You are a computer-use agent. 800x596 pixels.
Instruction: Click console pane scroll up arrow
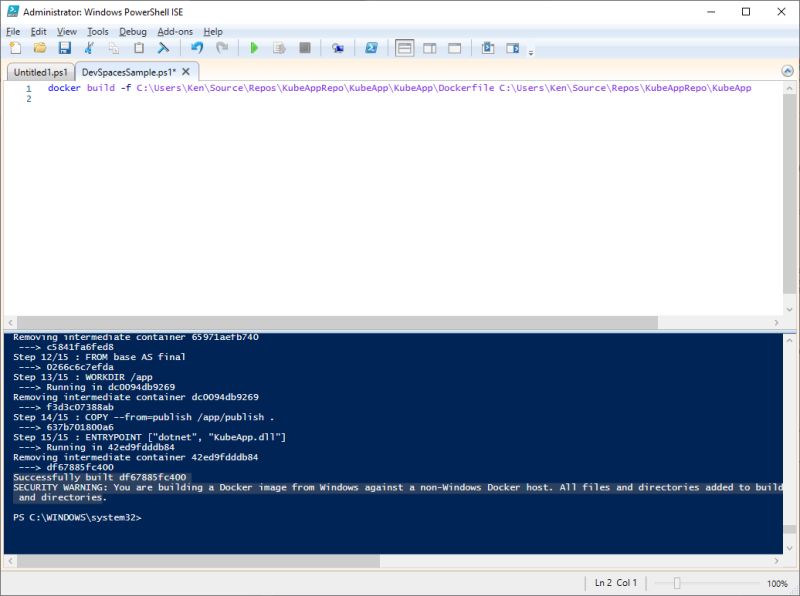coord(789,340)
